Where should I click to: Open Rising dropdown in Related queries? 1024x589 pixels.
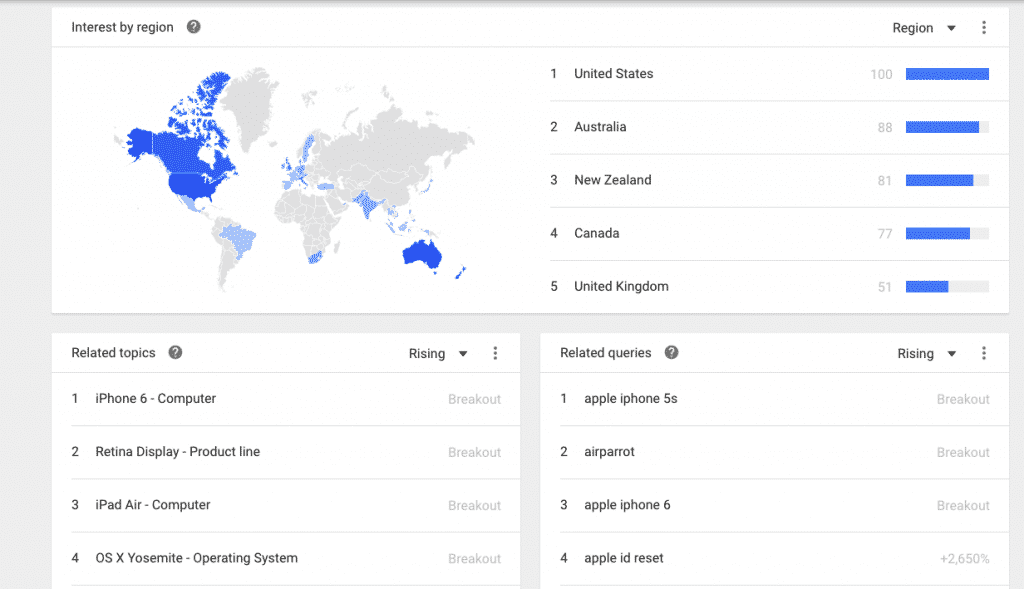click(927, 353)
